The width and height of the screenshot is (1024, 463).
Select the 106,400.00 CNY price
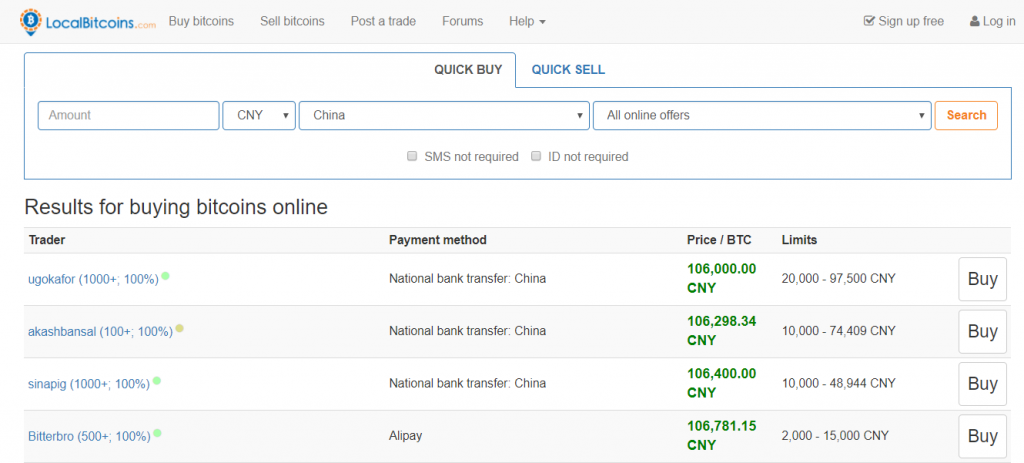(x=722, y=383)
